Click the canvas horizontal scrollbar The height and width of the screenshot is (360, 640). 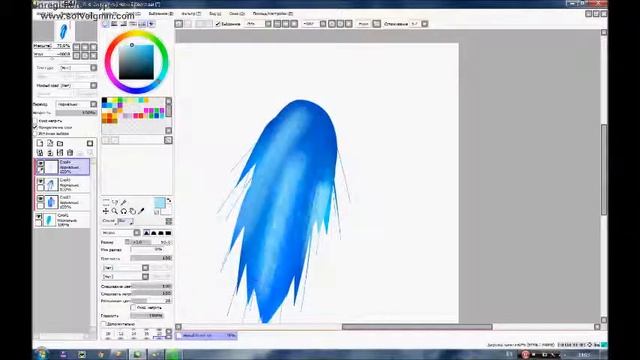click(417, 327)
